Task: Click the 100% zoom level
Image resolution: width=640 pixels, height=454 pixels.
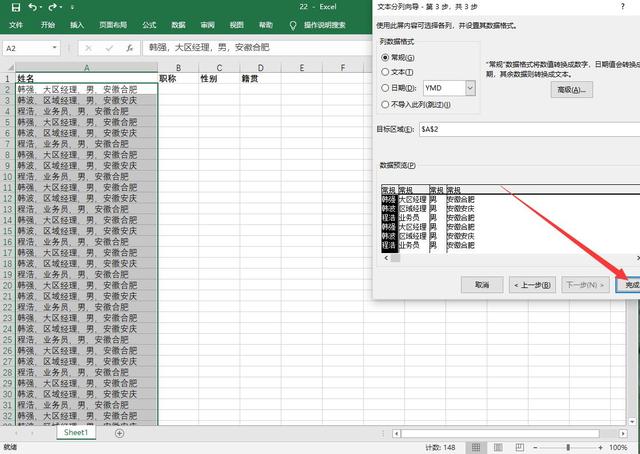Action: tap(618, 448)
